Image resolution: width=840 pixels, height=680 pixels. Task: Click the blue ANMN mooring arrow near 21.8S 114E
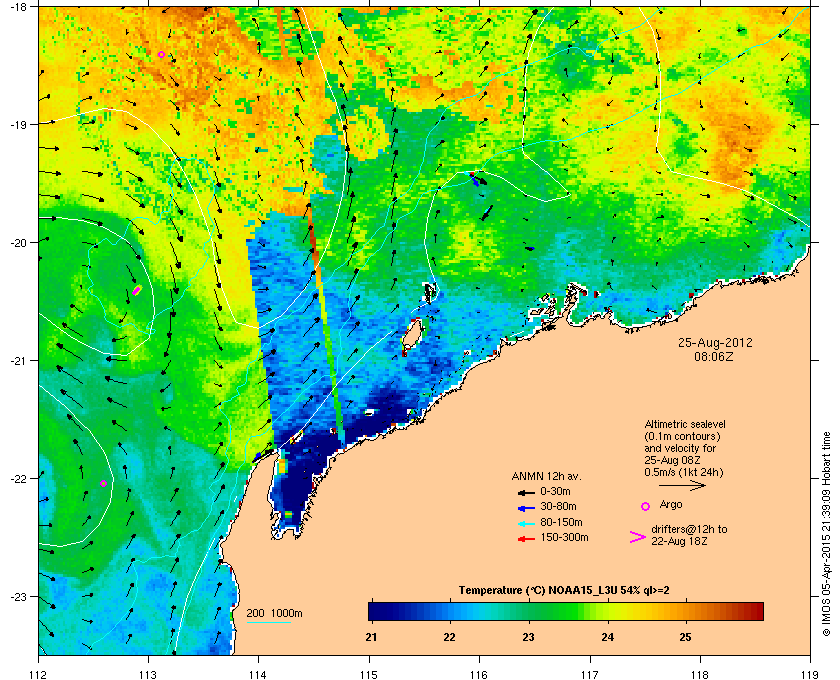coord(258,457)
